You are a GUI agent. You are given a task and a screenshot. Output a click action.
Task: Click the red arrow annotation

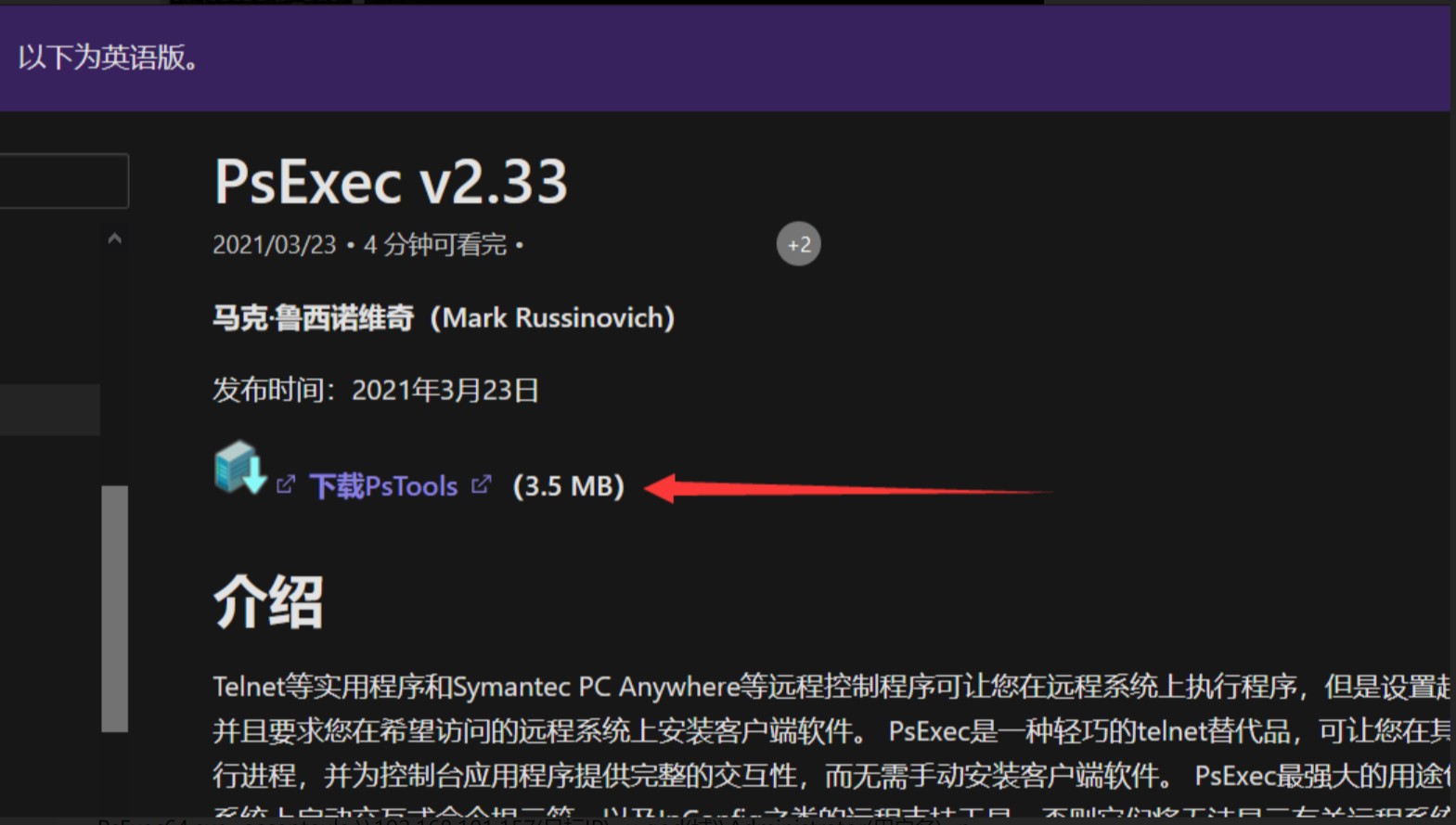[x=847, y=488]
